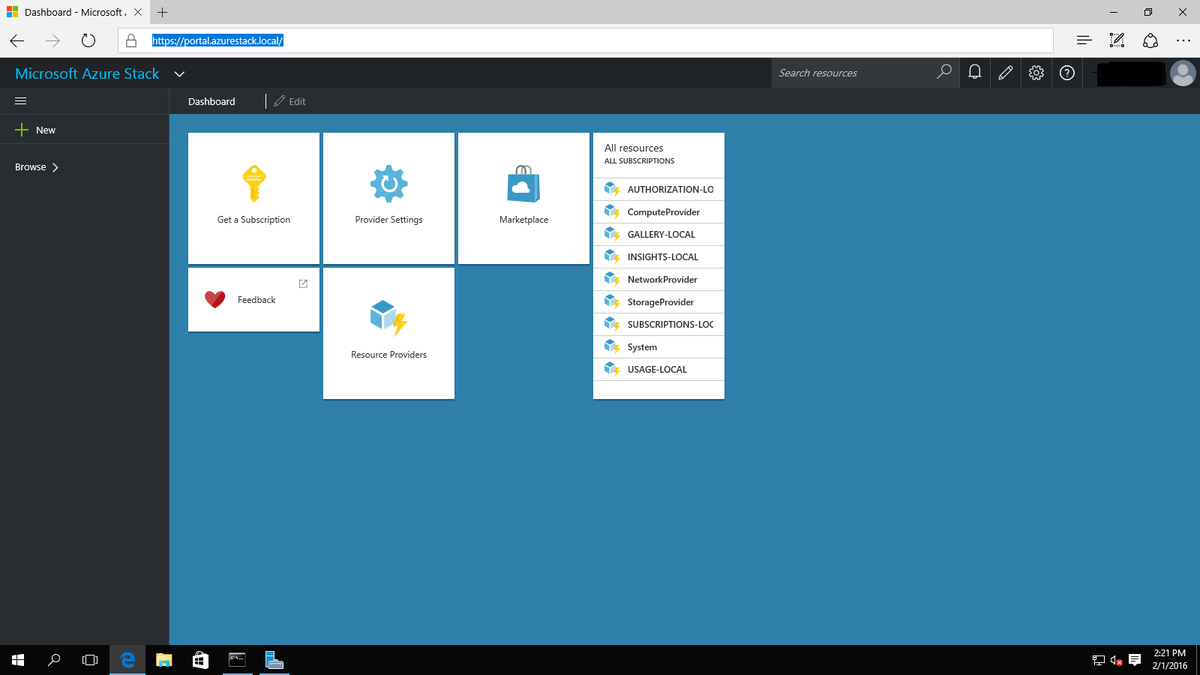Open the help question mark icon
1200x675 pixels.
coord(1067,72)
